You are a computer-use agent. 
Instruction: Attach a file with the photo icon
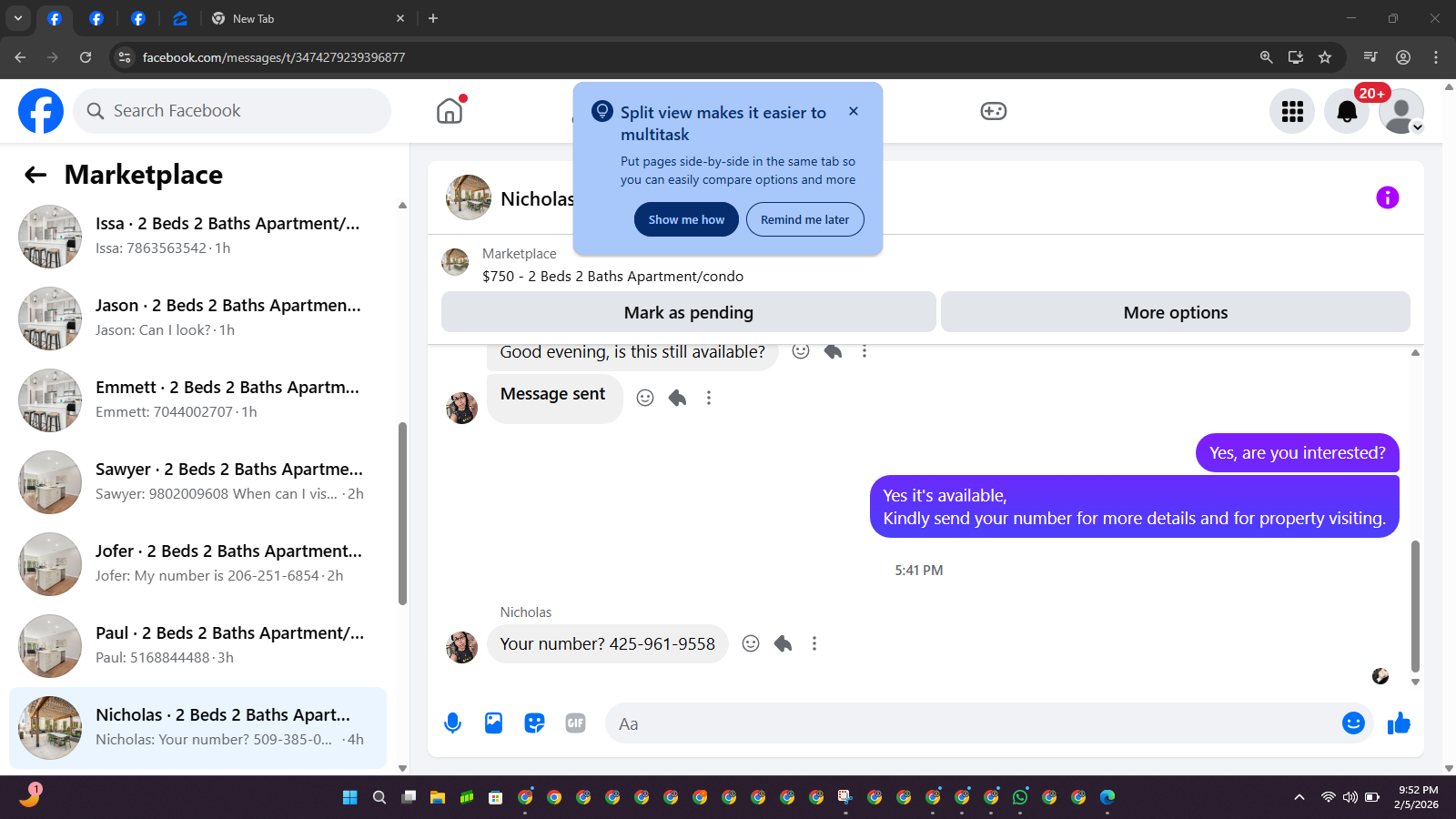click(493, 723)
